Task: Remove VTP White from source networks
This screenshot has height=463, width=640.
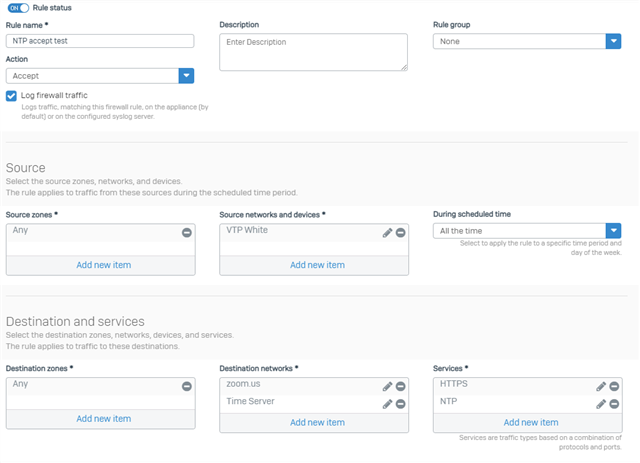Action: coord(401,233)
